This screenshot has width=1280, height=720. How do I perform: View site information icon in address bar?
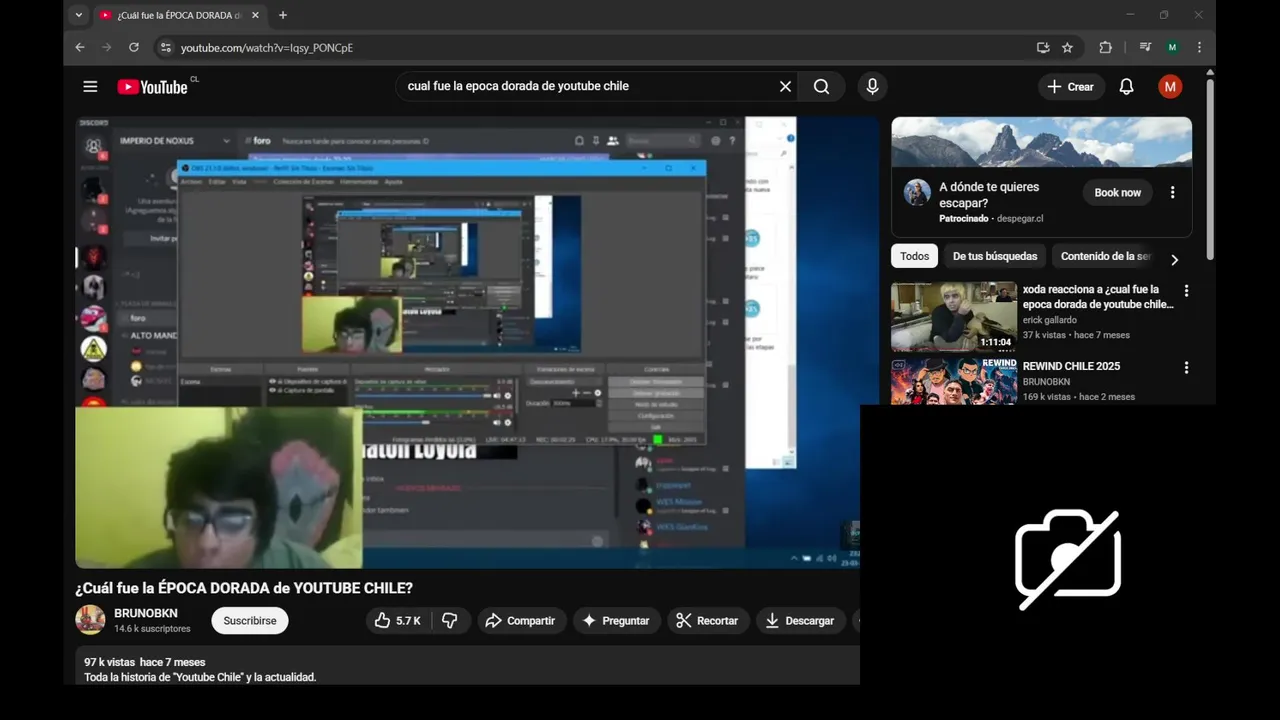[x=166, y=48]
